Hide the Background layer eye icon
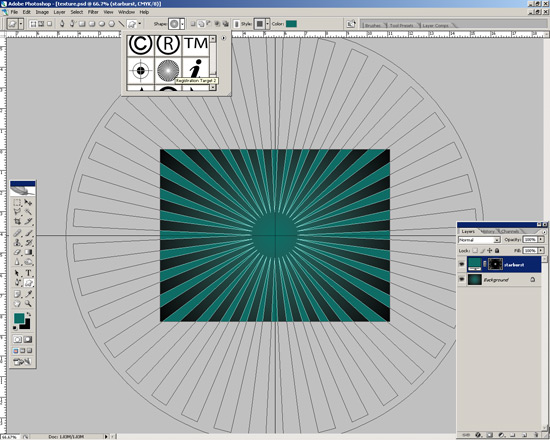 [x=462, y=279]
